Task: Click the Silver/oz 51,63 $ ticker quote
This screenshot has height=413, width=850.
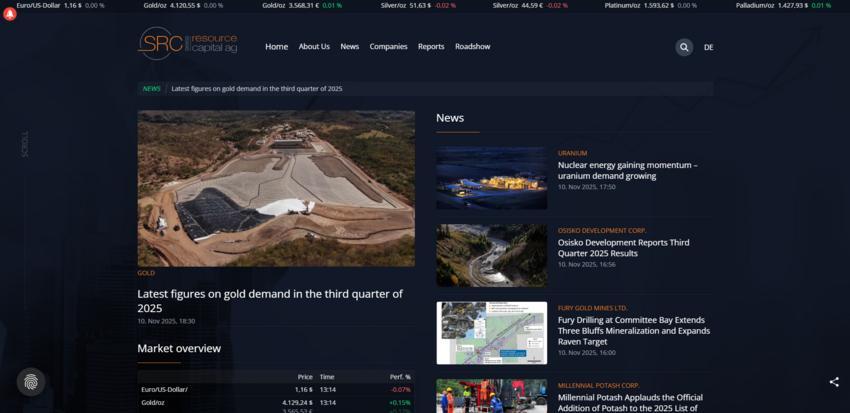Action: (418, 5)
